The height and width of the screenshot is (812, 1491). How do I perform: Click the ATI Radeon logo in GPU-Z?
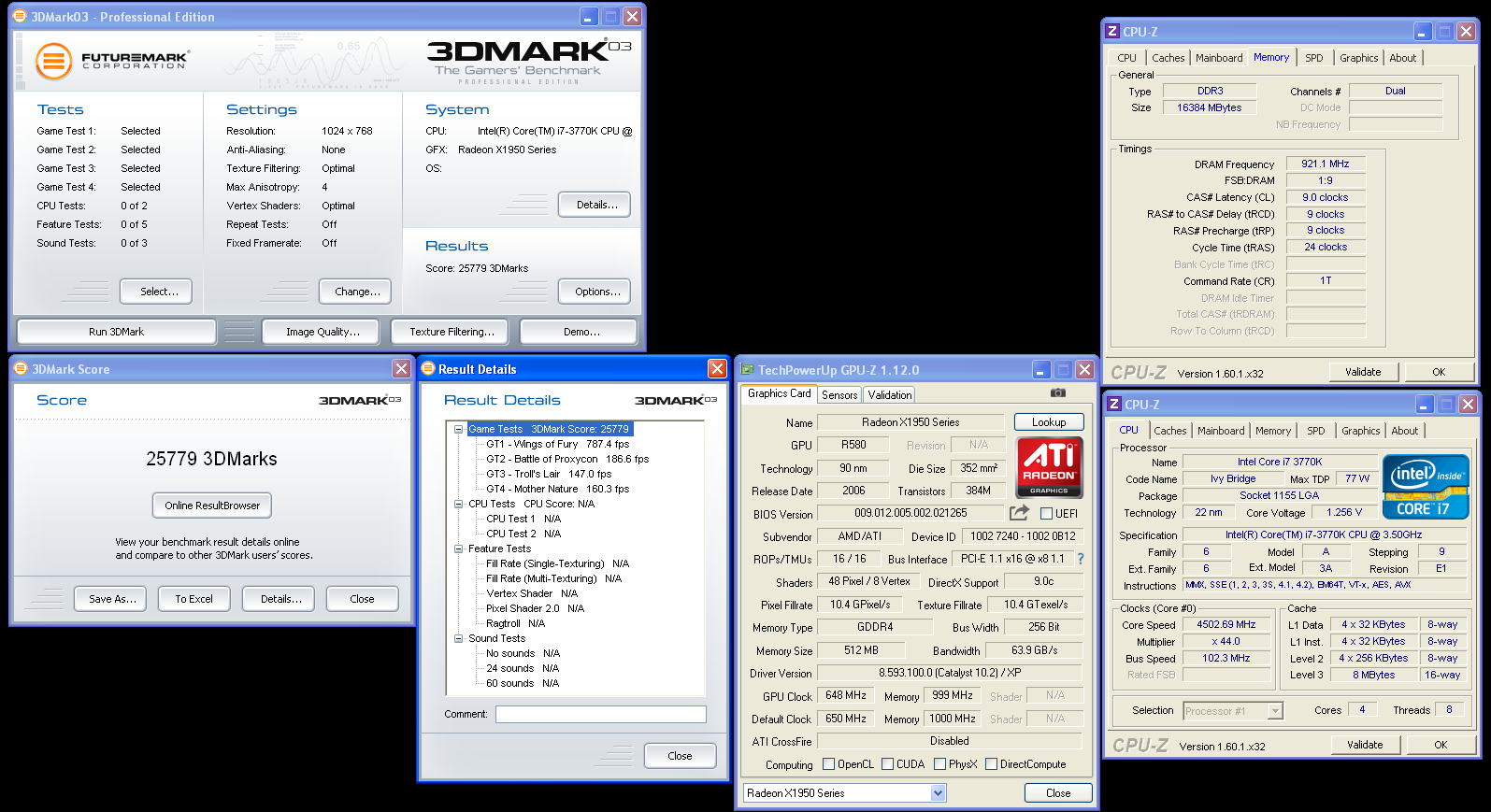pos(1049,466)
